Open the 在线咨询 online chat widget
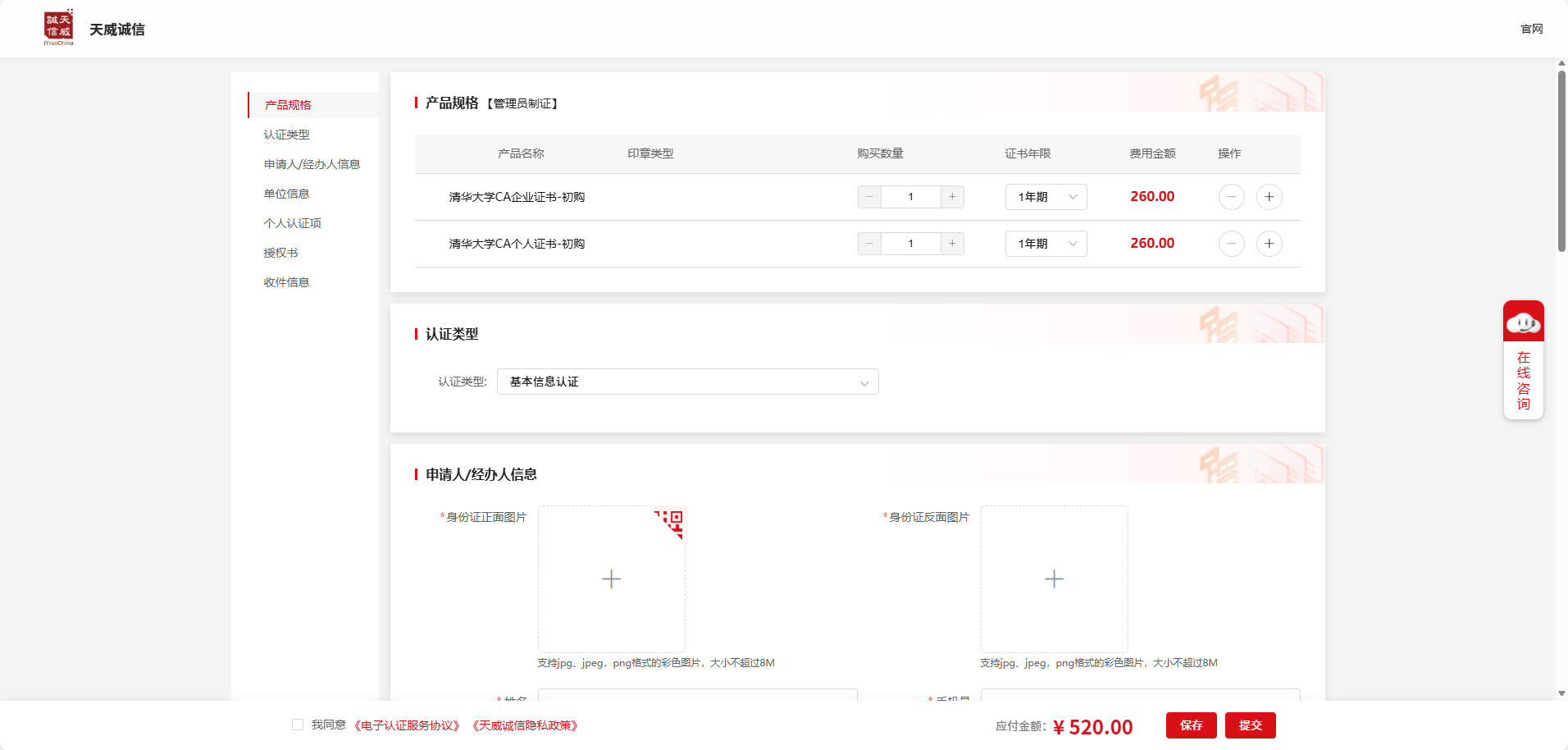 (1523, 360)
